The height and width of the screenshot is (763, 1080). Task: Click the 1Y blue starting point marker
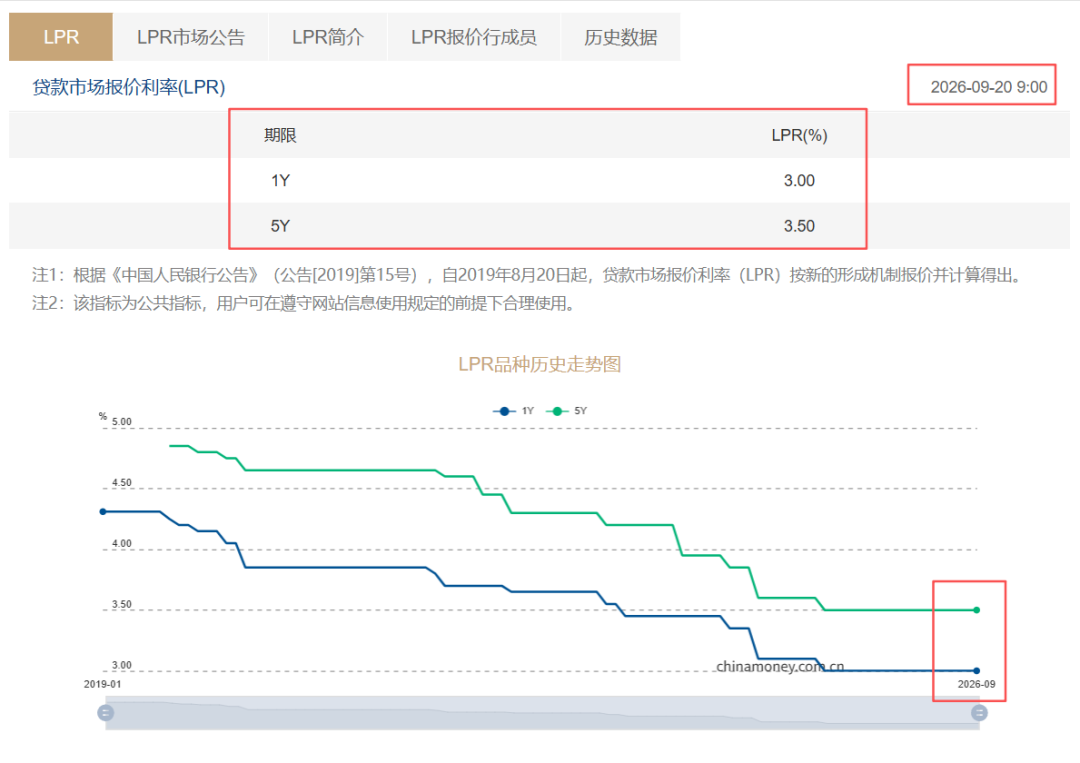coord(103,512)
